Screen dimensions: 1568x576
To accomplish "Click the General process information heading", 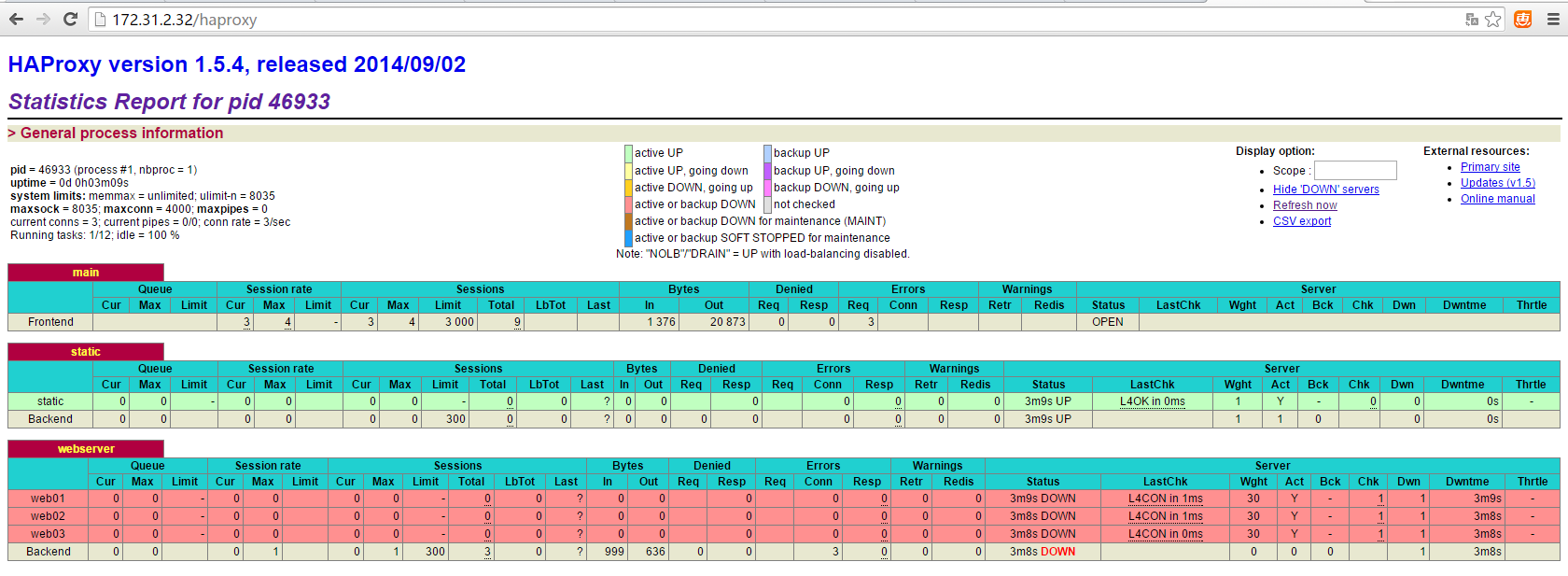I will point(121,133).
